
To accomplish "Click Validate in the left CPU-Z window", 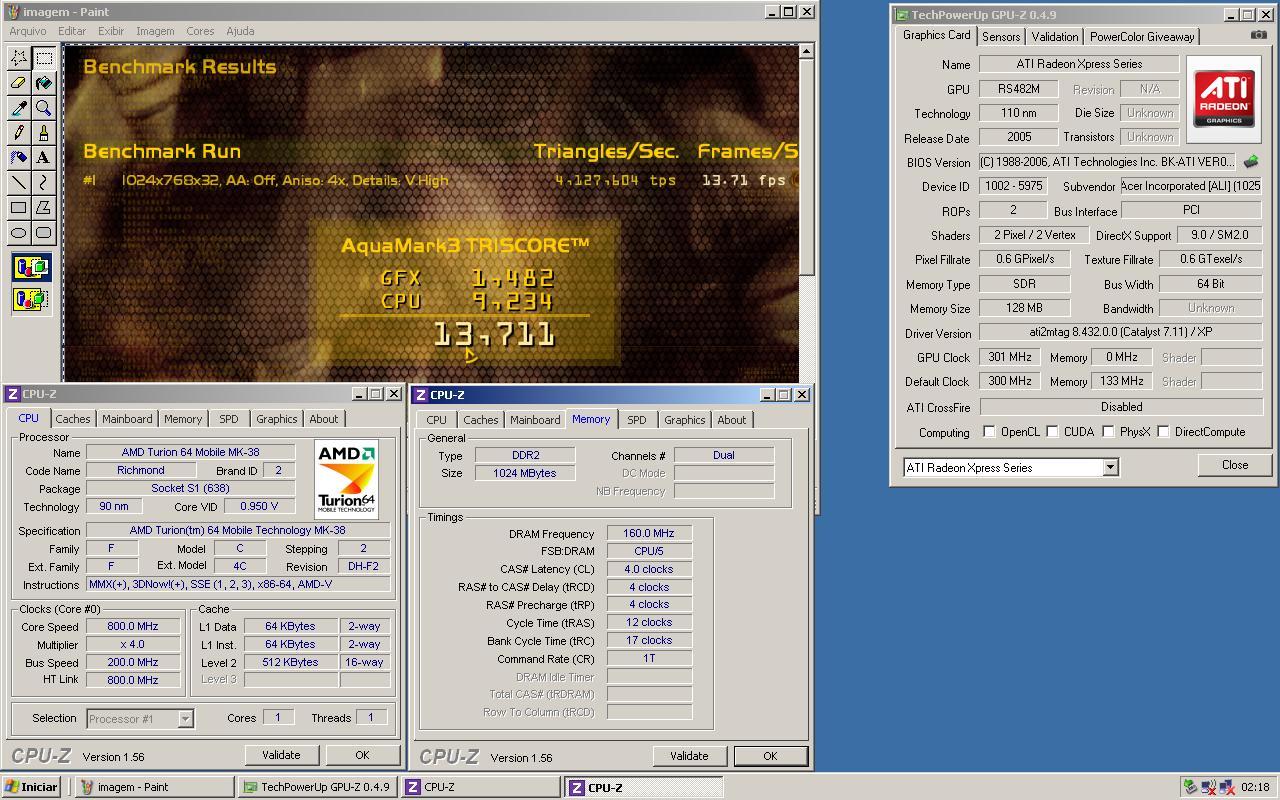I will click(281, 755).
